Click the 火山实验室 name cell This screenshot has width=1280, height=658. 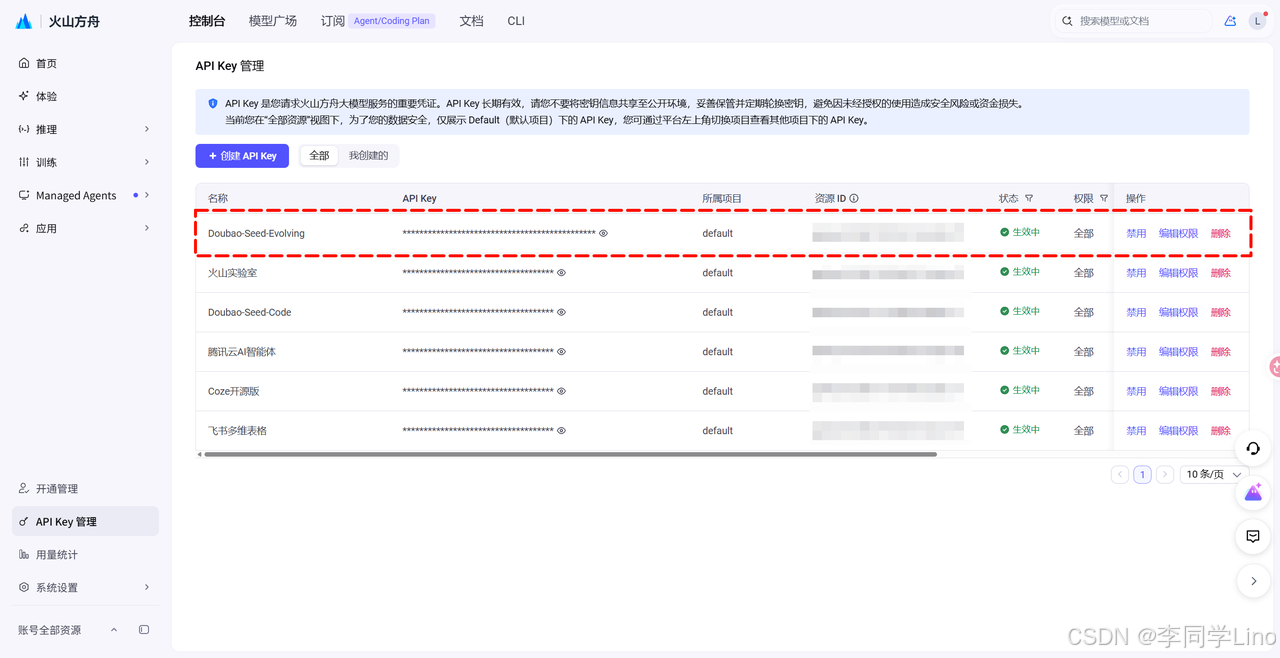232,273
